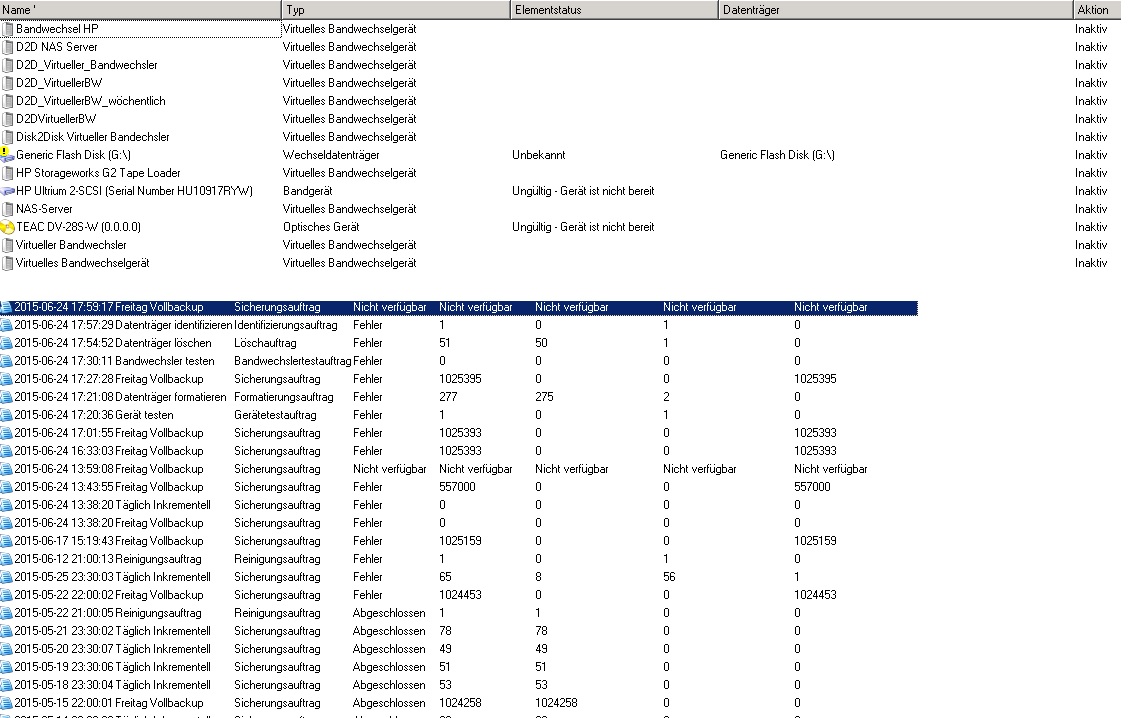Click the job icon for 2015-06-12 Reinigungsauftrag

point(6,559)
